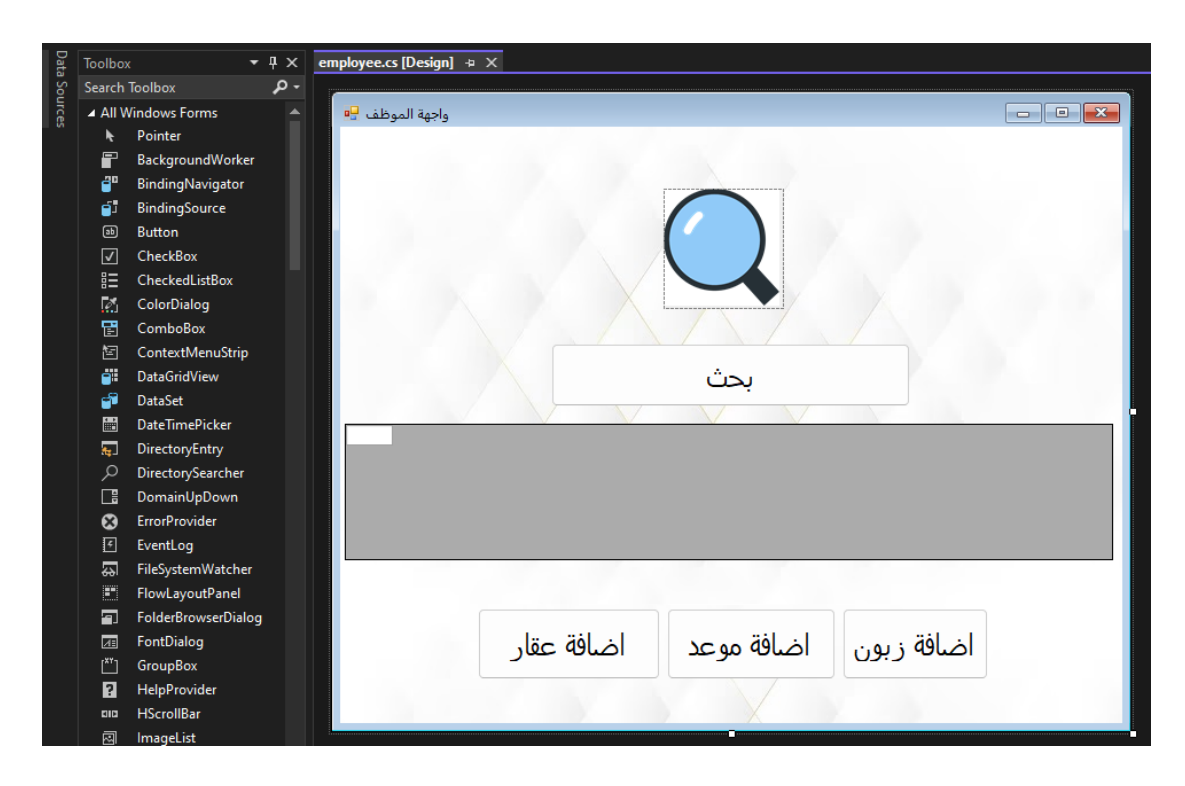Click the بحث search button
1185x786 pixels.
click(x=730, y=375)
